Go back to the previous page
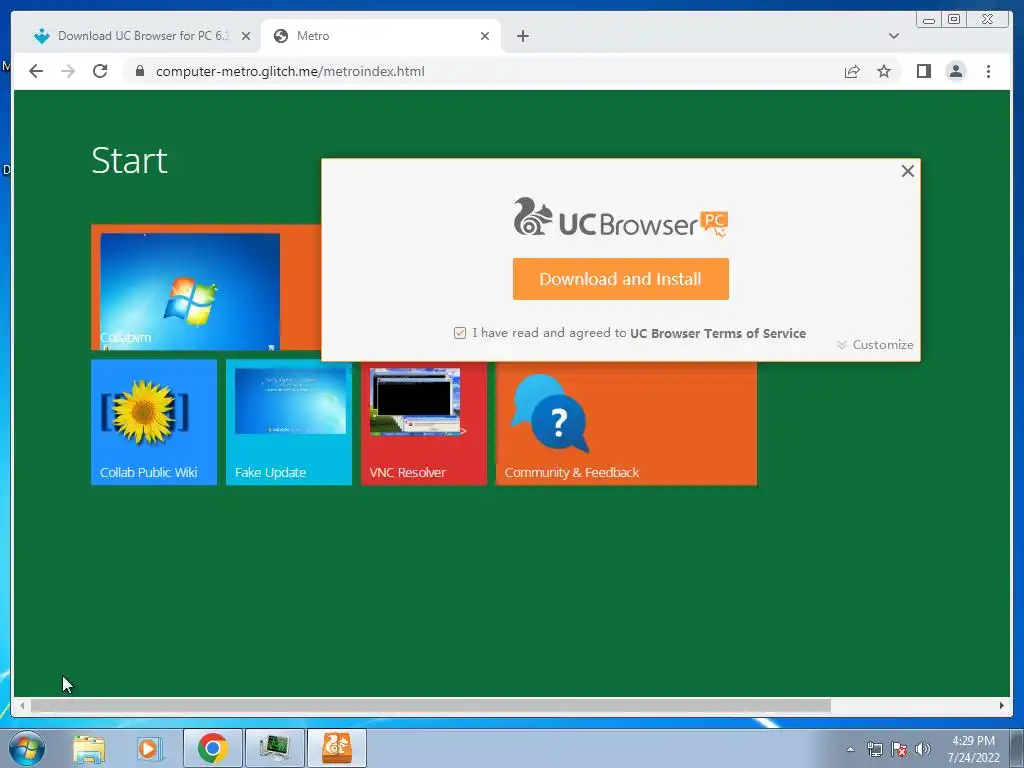The image size is (1024, 768). pos(36,71)
